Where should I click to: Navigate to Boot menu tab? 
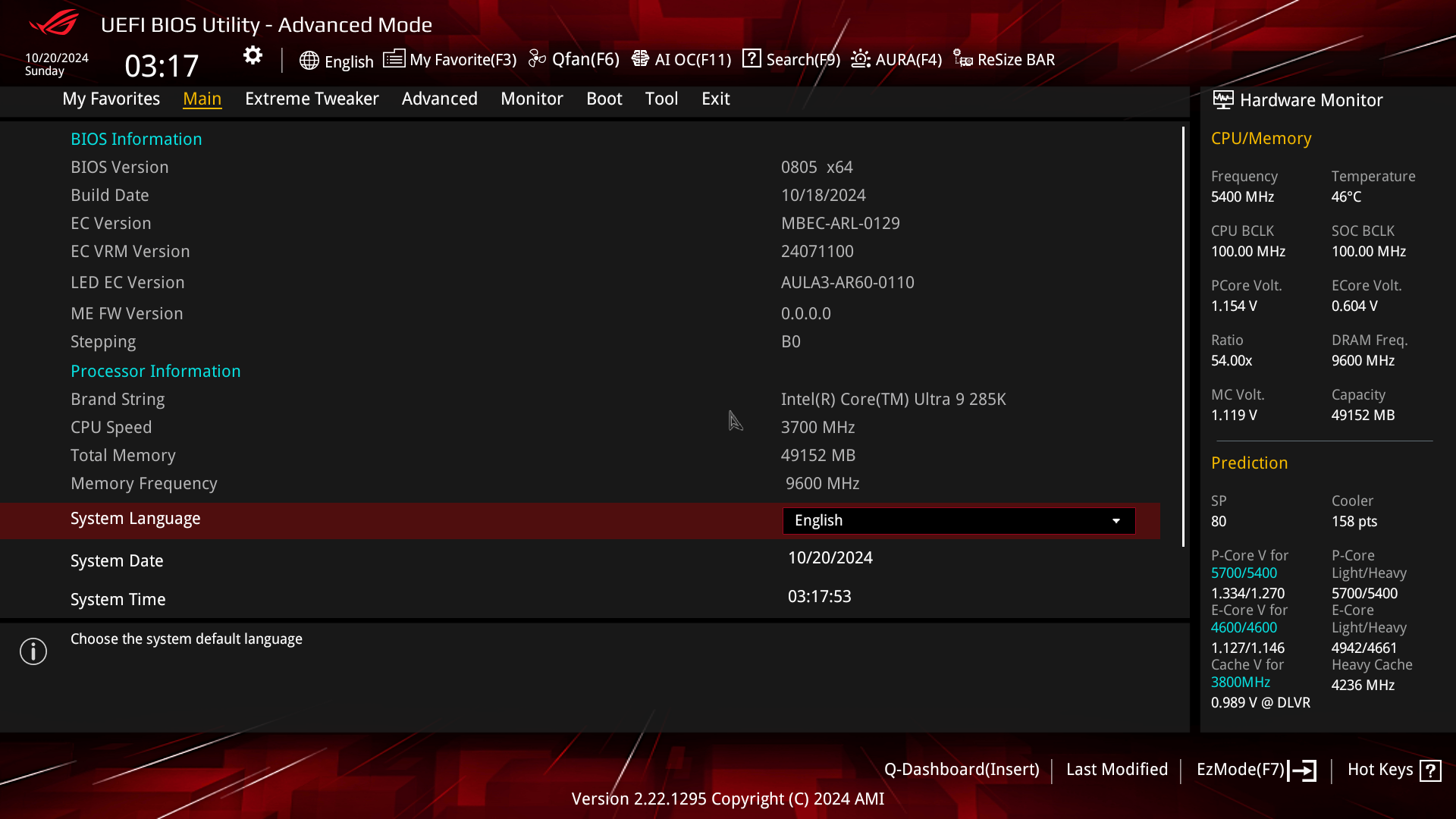(x=604, y=98)
